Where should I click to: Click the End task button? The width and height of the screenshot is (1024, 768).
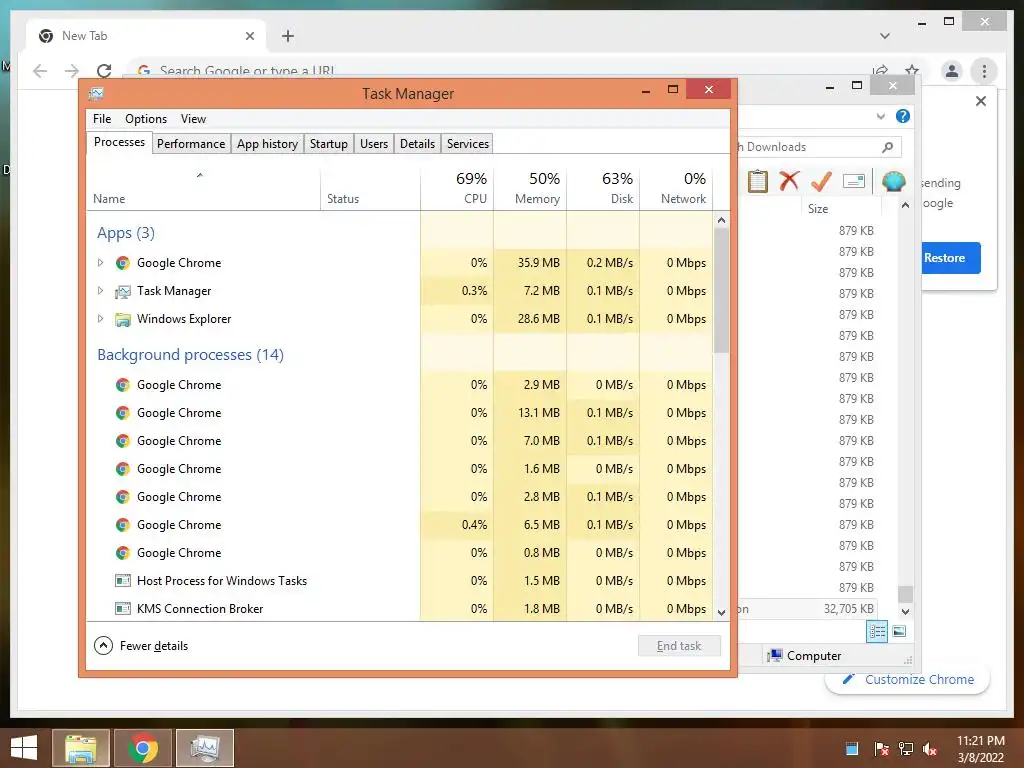point(679,646)
